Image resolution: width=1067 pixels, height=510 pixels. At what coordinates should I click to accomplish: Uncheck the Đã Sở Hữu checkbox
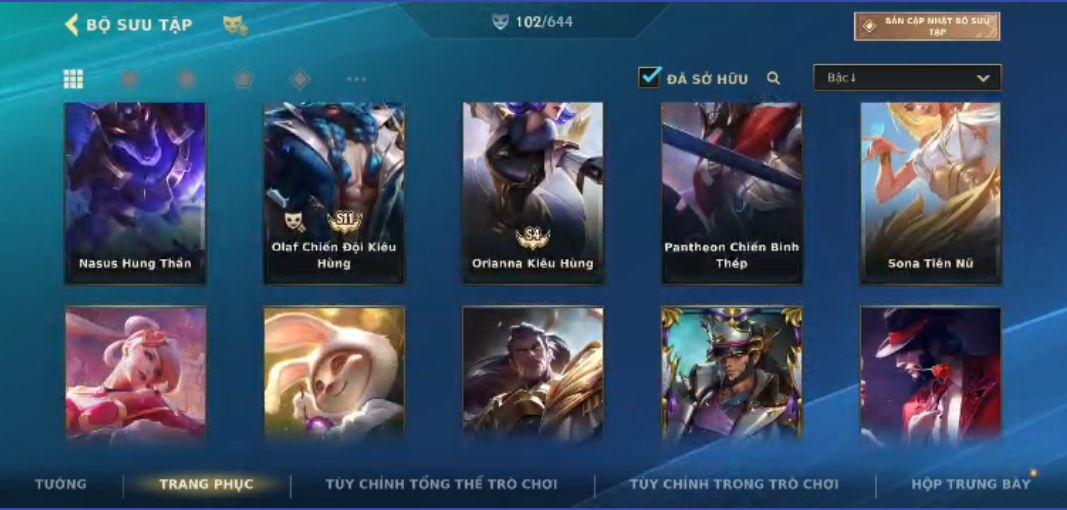(x=650, y=77)
